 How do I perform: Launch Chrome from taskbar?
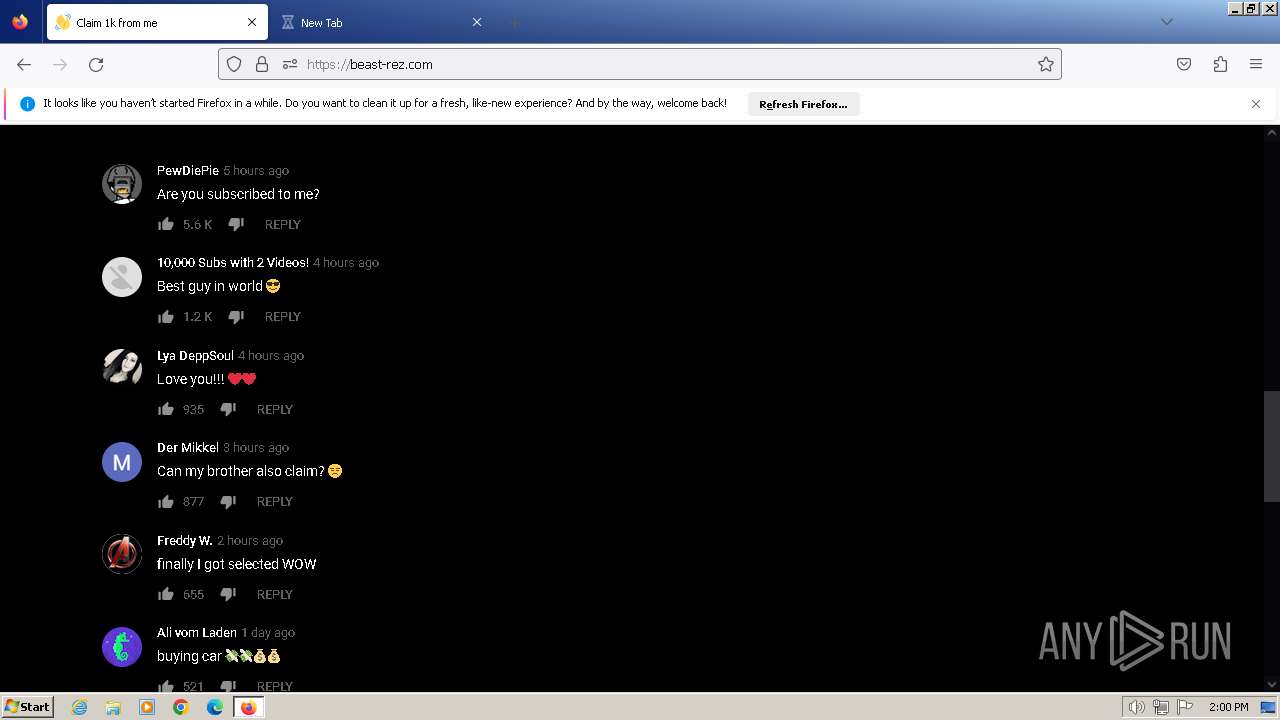tap(181, 707)
